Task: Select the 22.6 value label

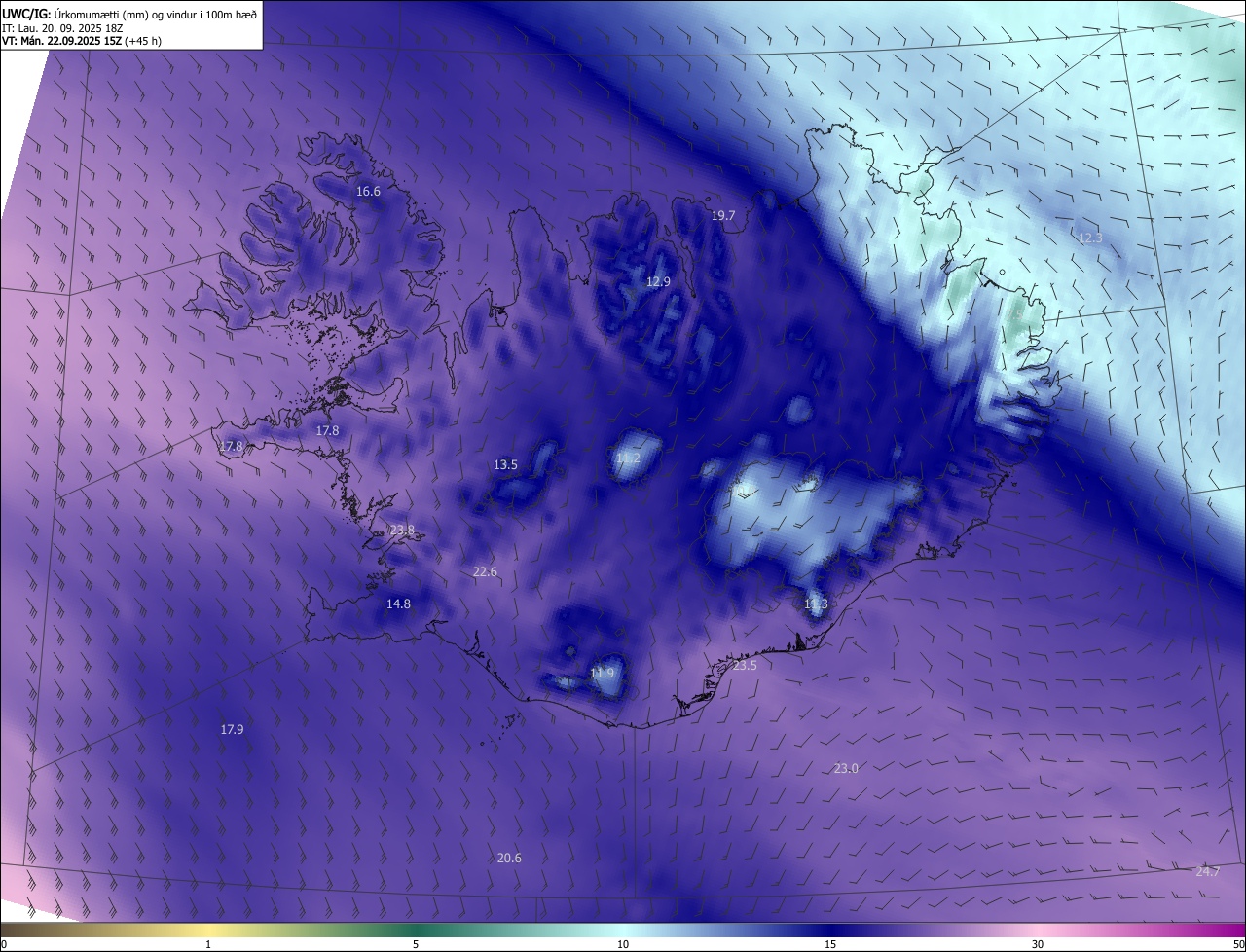Action: 485,572
